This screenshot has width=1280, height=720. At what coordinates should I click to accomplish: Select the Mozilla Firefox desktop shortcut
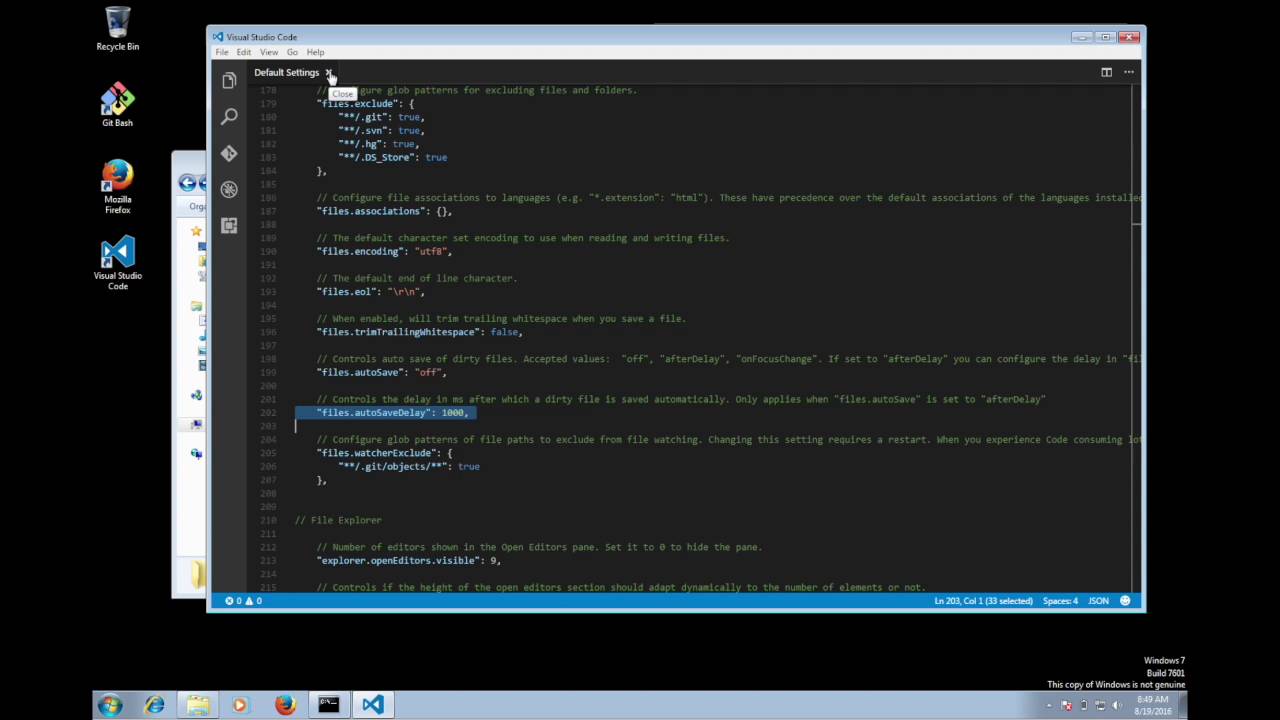point(117,188)
